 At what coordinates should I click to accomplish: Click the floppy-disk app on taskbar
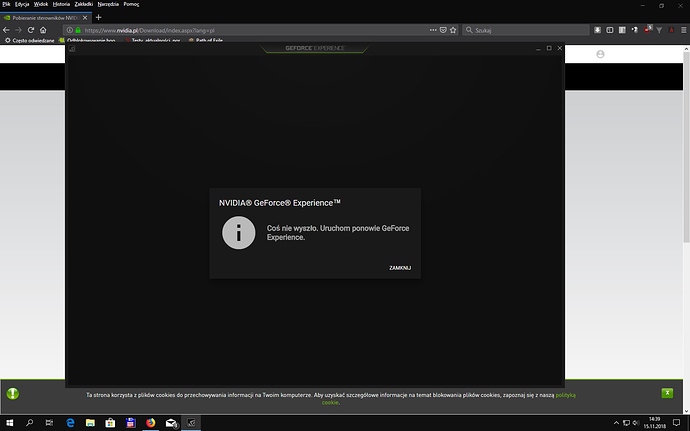130,423
